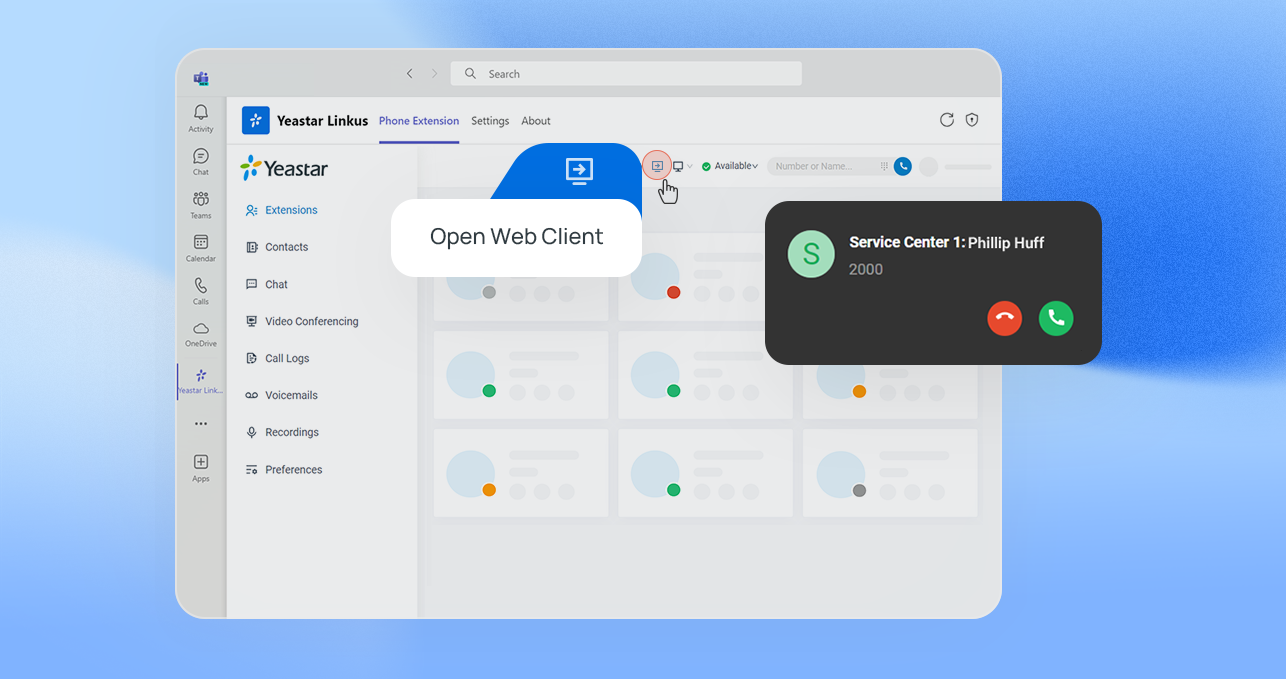
Task: Click the Yeastar Linkus header app icon
Action: point(256,121)
